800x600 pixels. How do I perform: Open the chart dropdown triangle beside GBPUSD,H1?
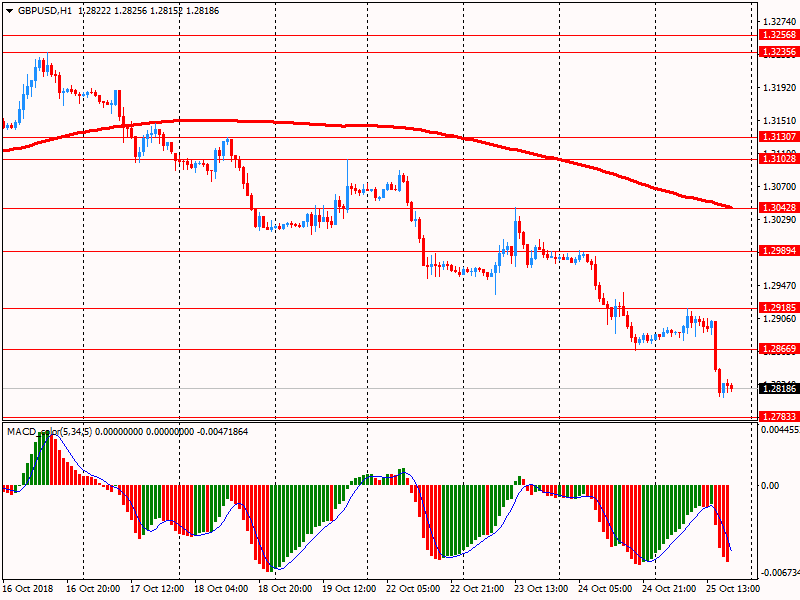pyautogui.click(x=9, y=11)
